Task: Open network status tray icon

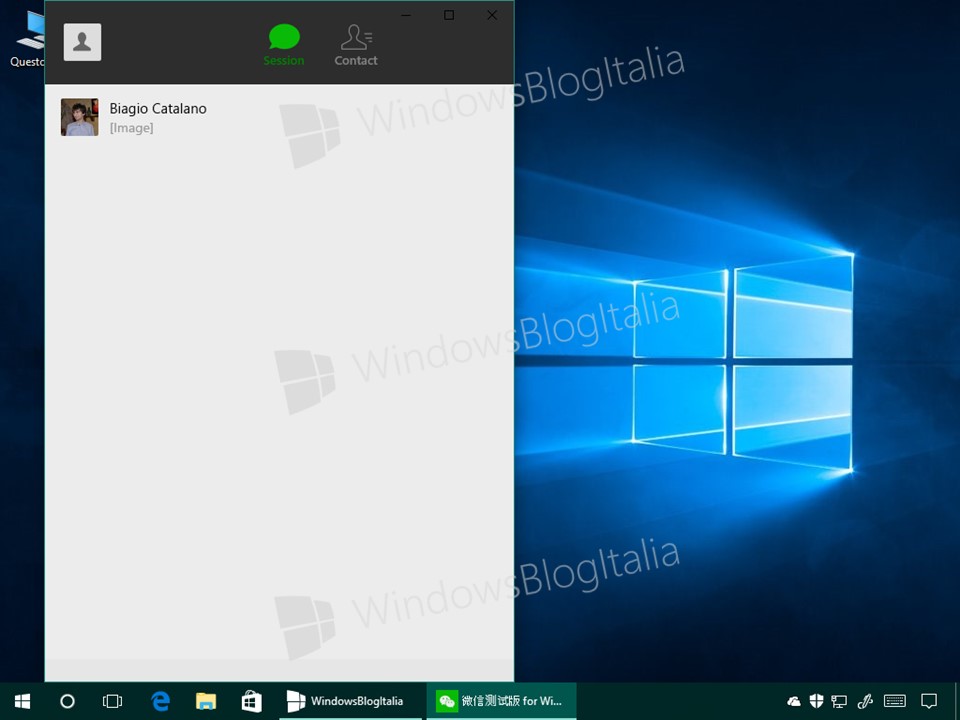Action: pyautogui.click(x=839, y=701)
